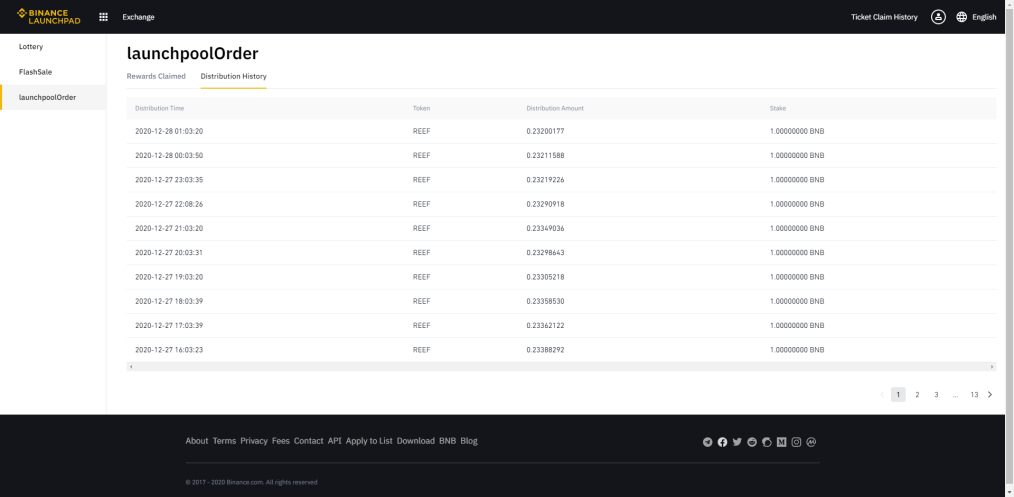The width and height of the screenshot is (1014, 497).
Task: Open Ticket Claim History link
Action: (884, 17)
